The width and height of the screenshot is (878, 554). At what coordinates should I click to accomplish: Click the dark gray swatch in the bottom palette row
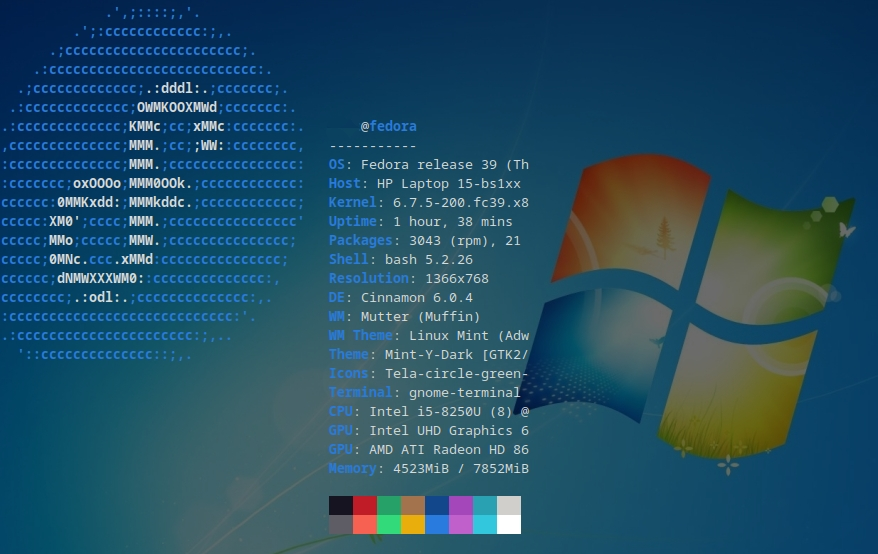pyautogui.click(x=340, y=524)
